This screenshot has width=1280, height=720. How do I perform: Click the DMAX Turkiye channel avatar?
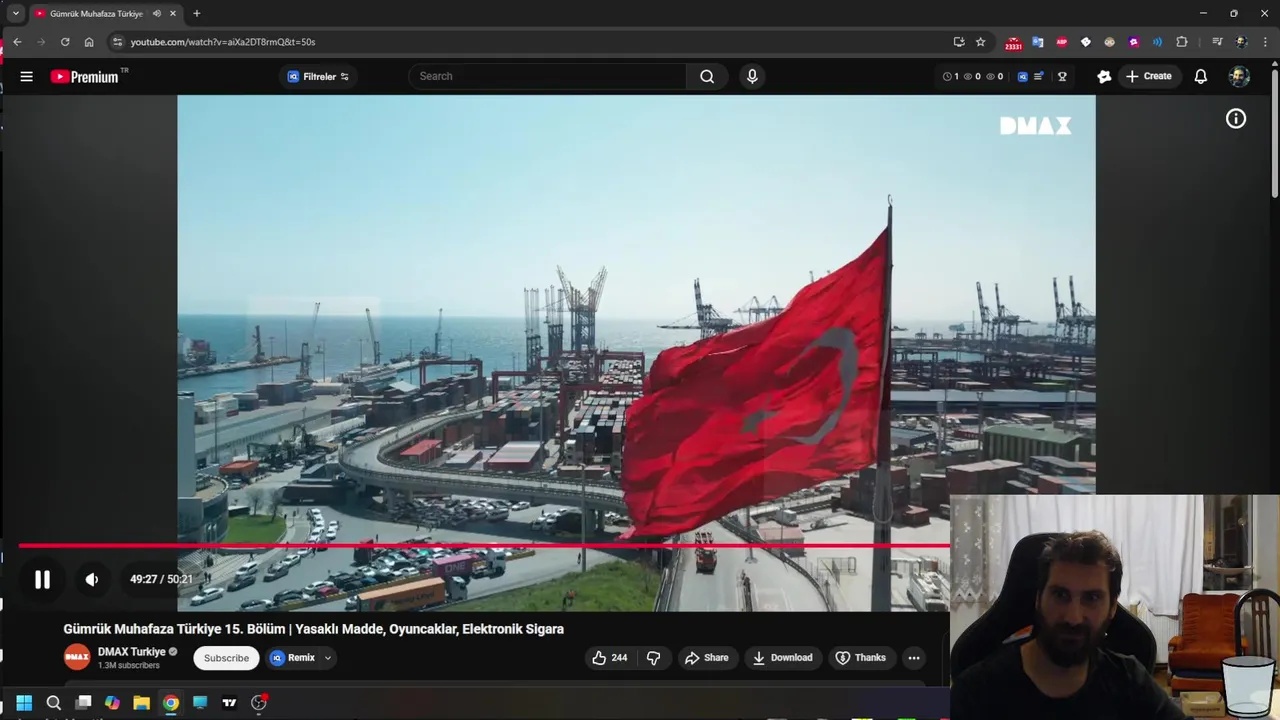click(77, 657)
